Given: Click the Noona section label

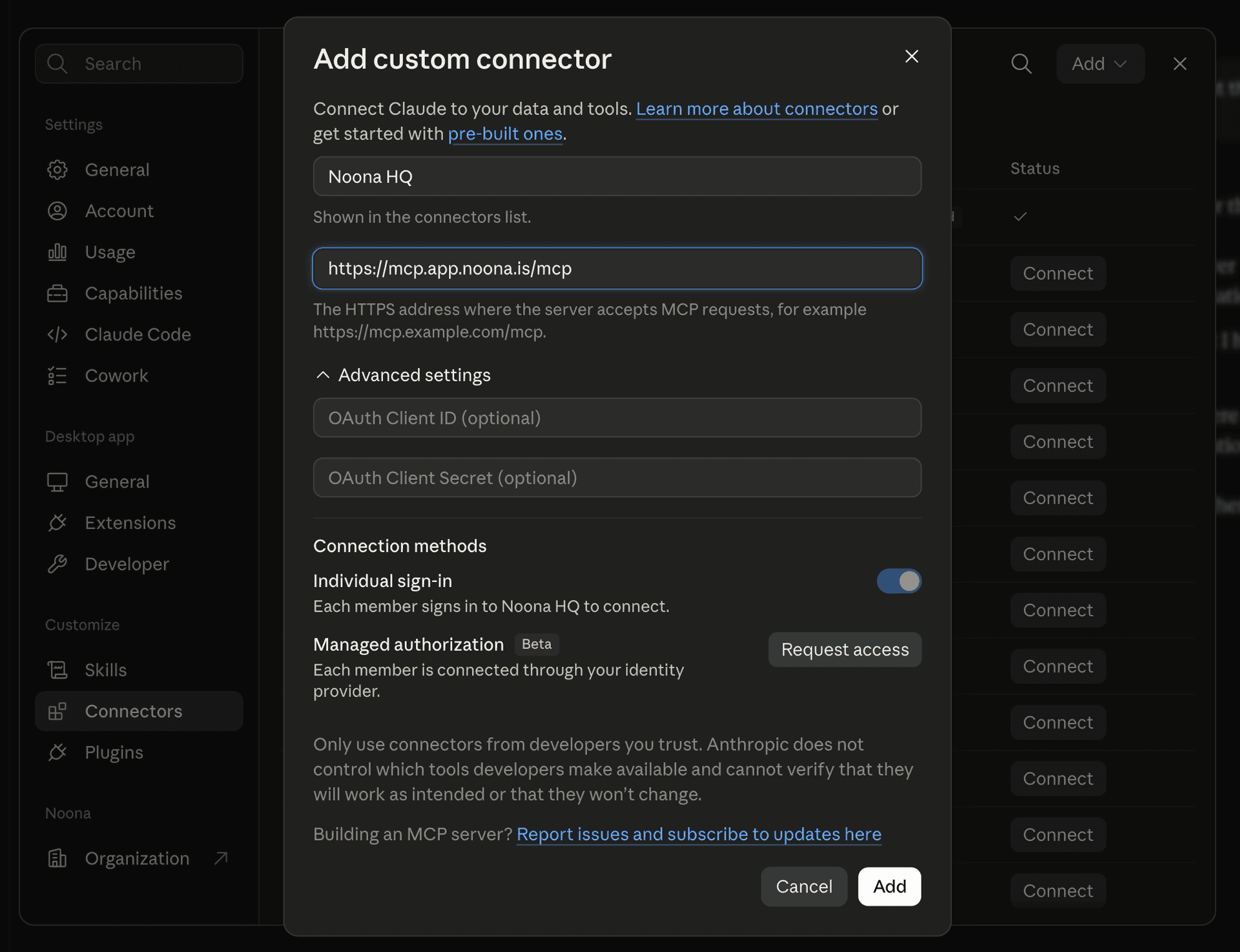Looking at the screenshot, I should (68, 813).
